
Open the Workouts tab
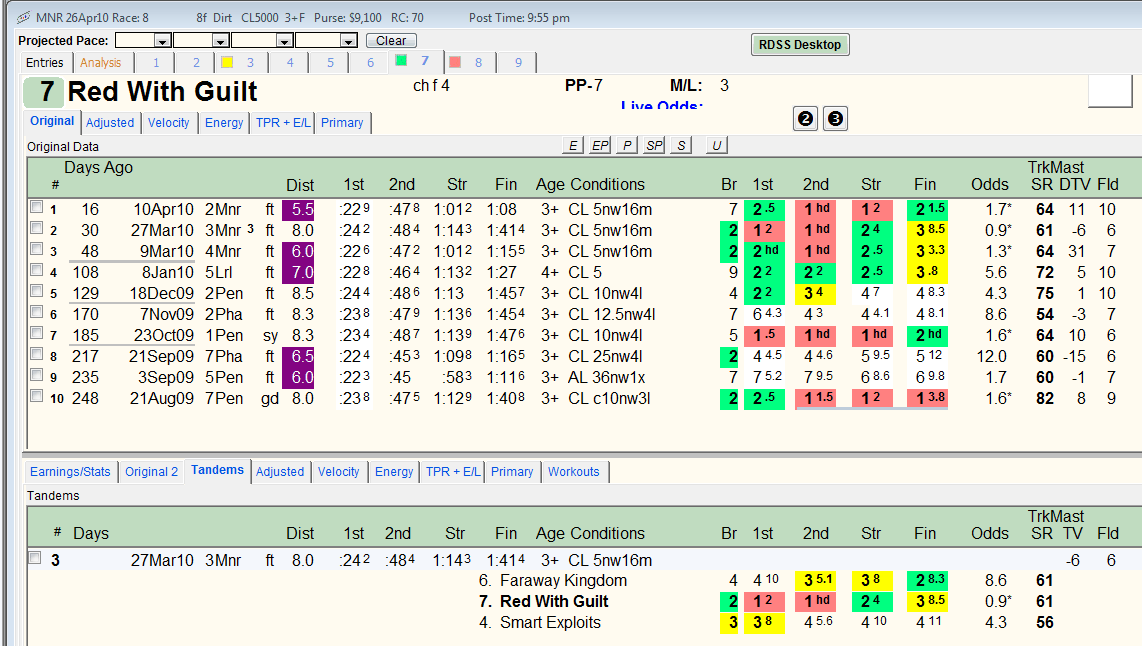pos(574,471)
